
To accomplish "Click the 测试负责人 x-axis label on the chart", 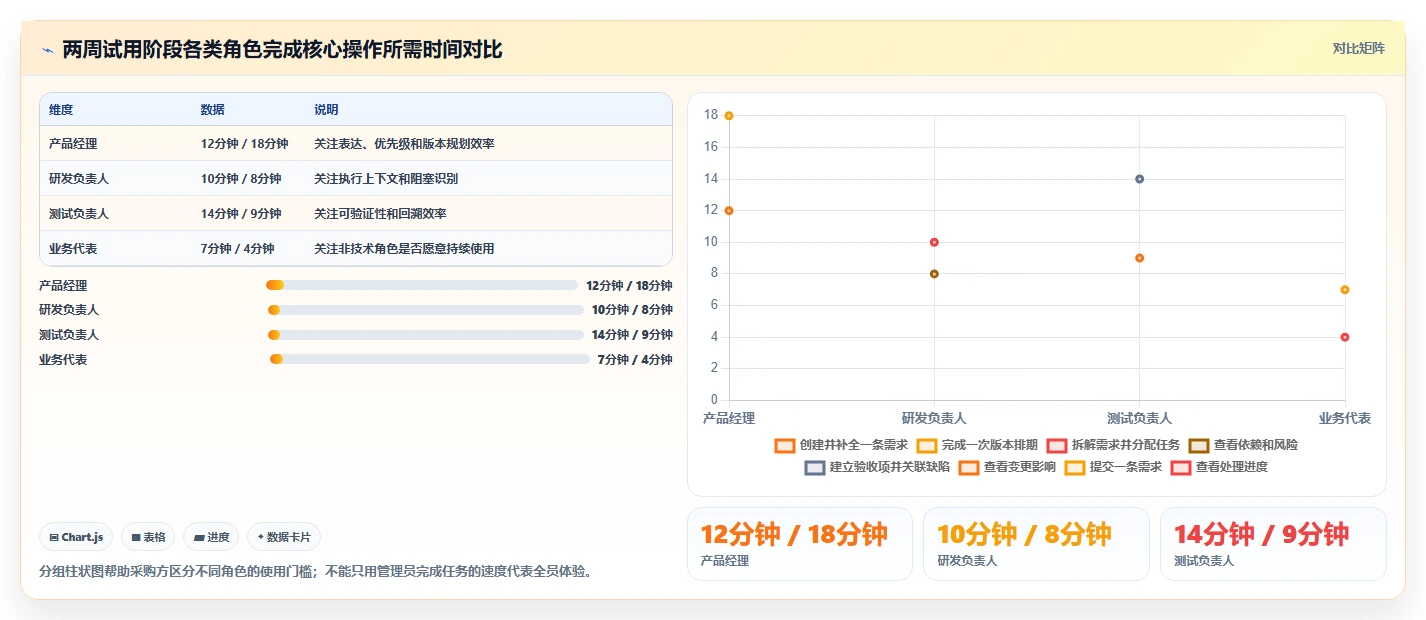I will coord(1139,418).
